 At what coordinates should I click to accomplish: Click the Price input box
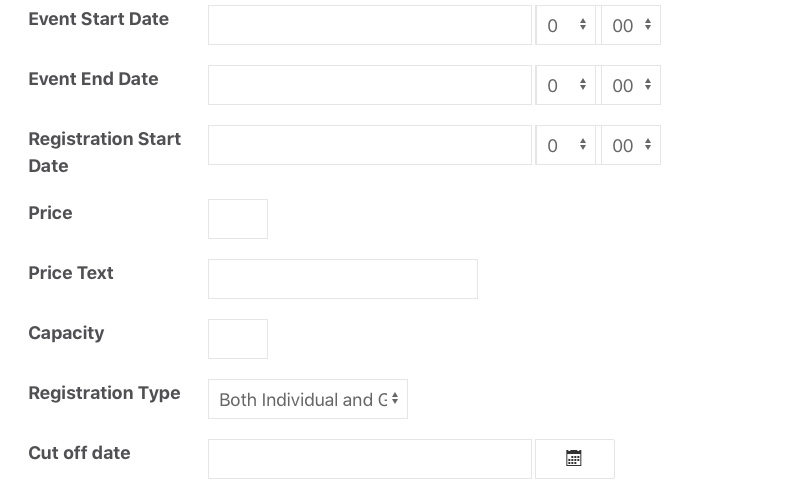click(x=238, y=219)
